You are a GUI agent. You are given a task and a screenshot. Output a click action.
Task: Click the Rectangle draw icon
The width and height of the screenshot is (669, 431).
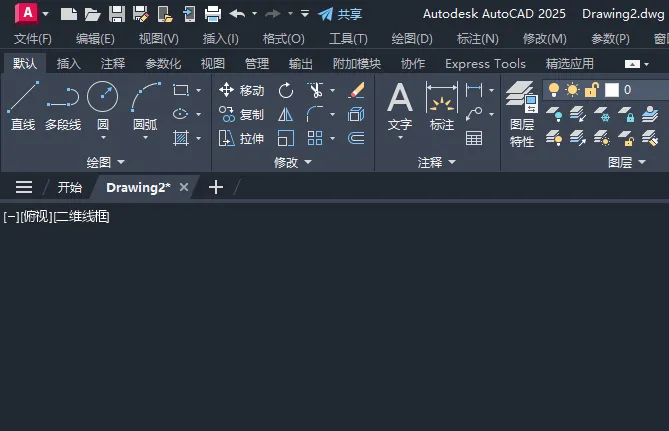[x=181, y=90]
